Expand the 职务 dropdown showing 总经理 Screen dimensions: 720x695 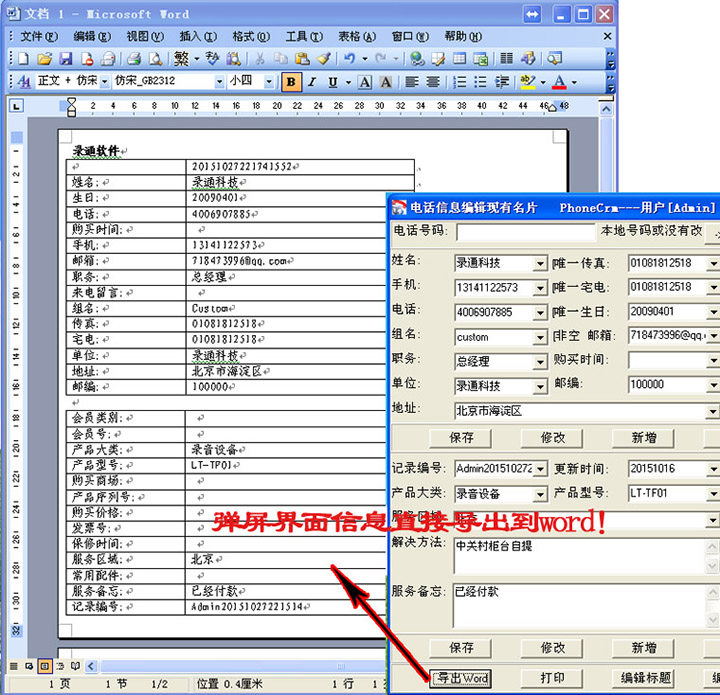coord(540,362)
